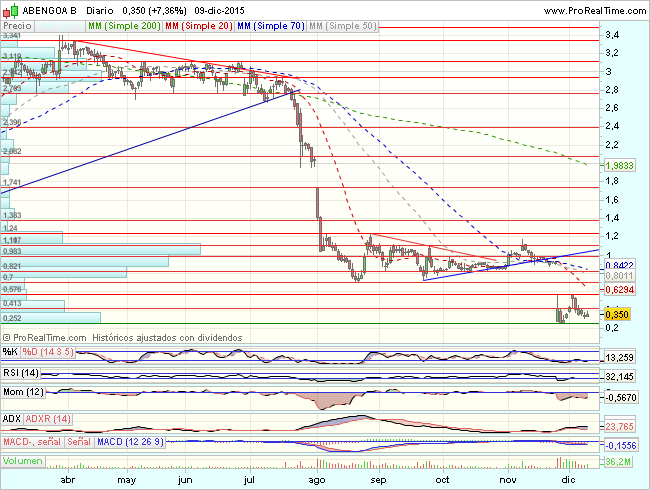Select the ADXR (14) indicator label

pos(48,419)
